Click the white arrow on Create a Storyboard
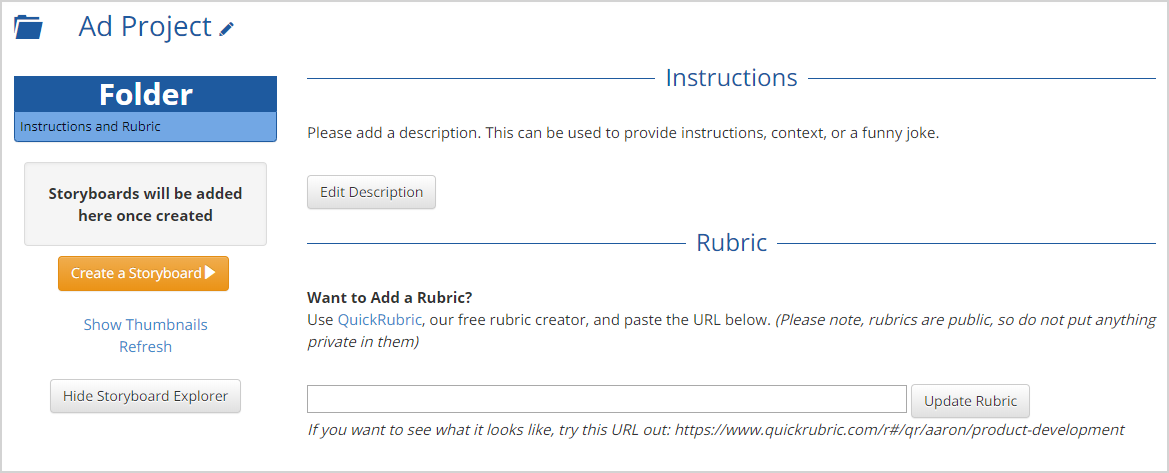Viewport: 1169px width, 473px height. 210,273
